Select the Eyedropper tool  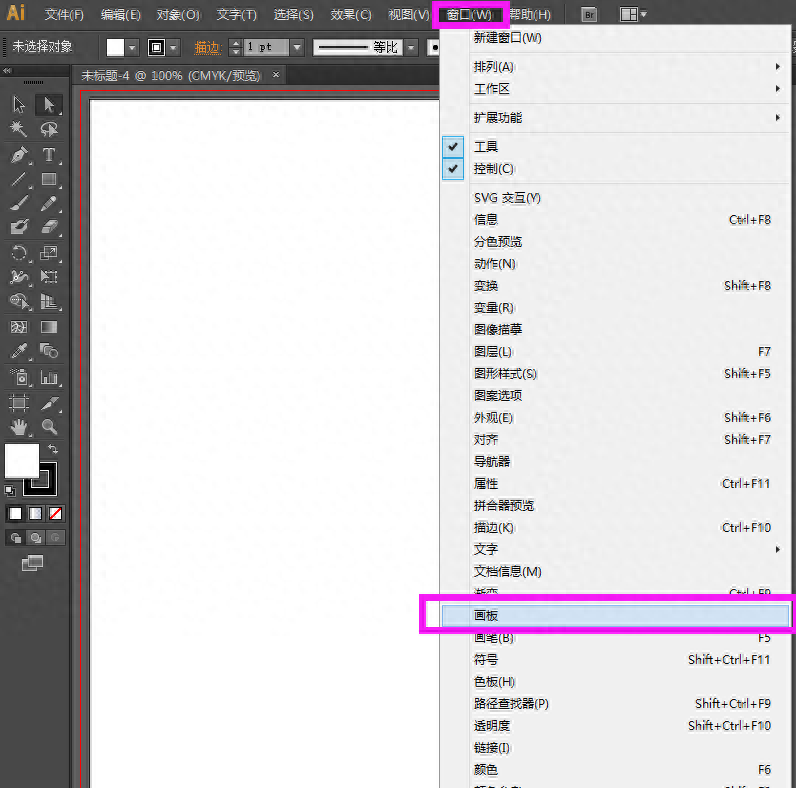(19, 351)
